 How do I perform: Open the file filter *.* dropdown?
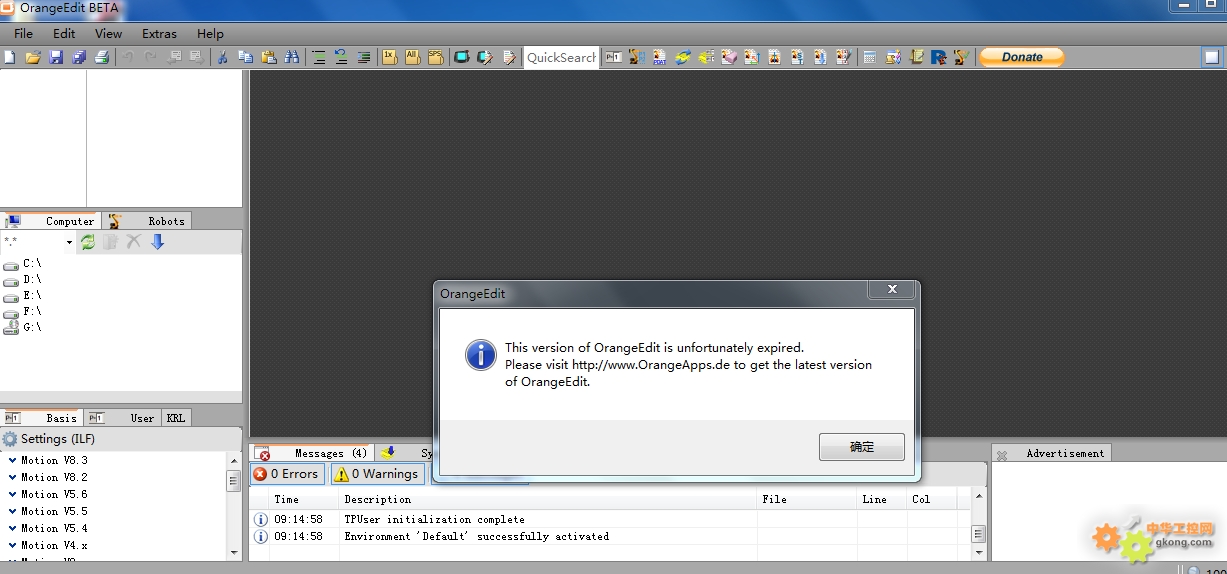[70, 242]
